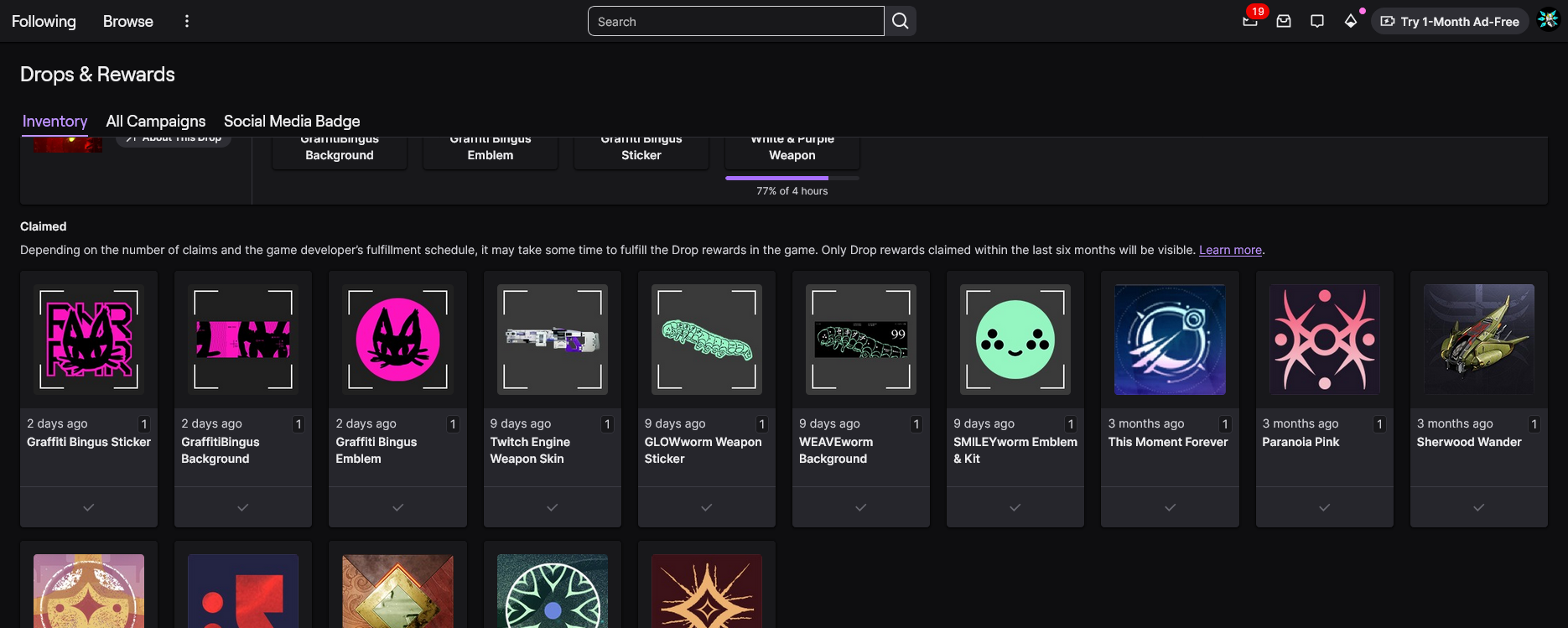Click the White & Purple Weapon progress bar
This screenshot has height=628, width=1568.
point(792,178)
